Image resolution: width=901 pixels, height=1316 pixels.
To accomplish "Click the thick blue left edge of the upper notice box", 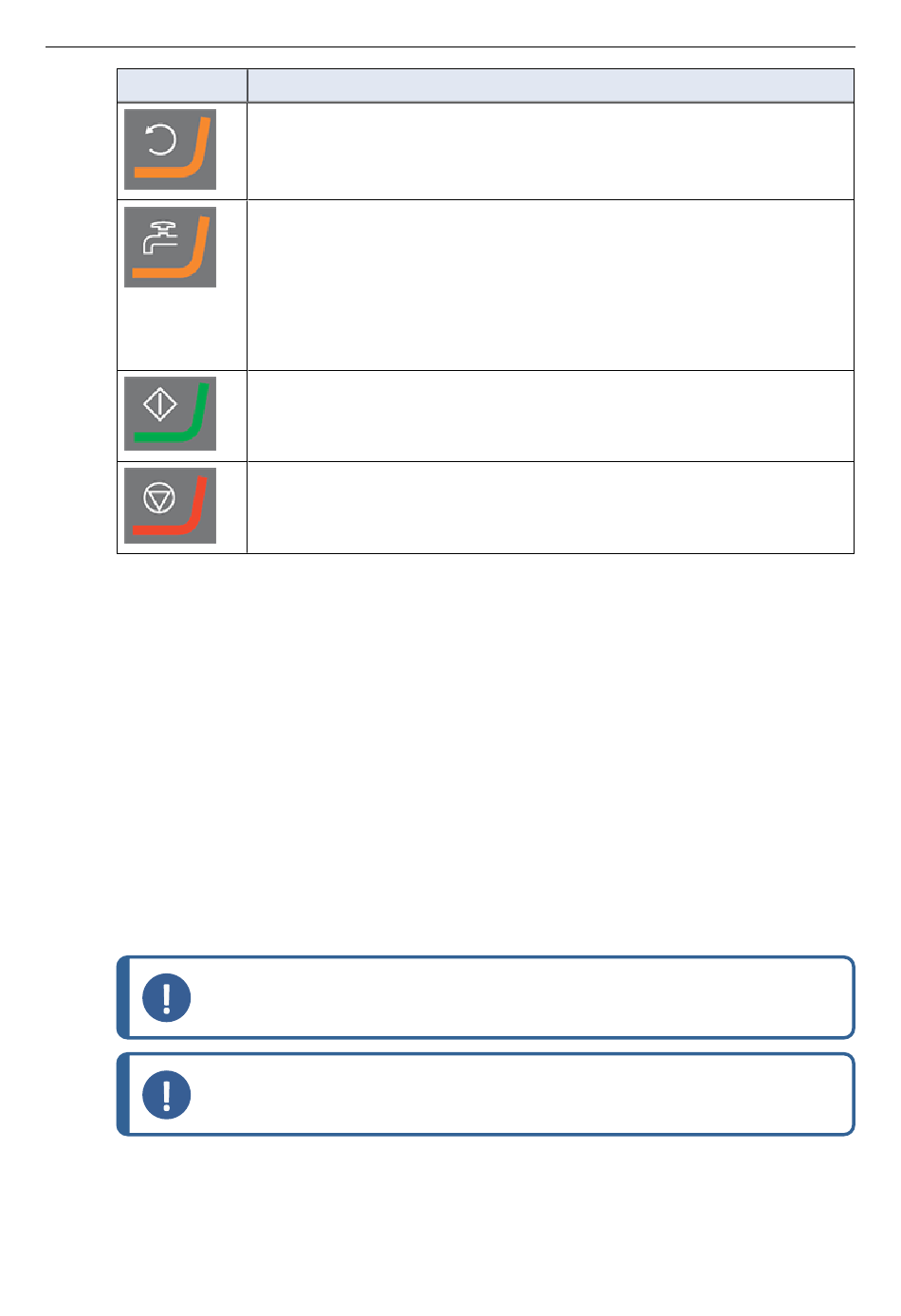I will pyautogui.click(x=122, y=997).
